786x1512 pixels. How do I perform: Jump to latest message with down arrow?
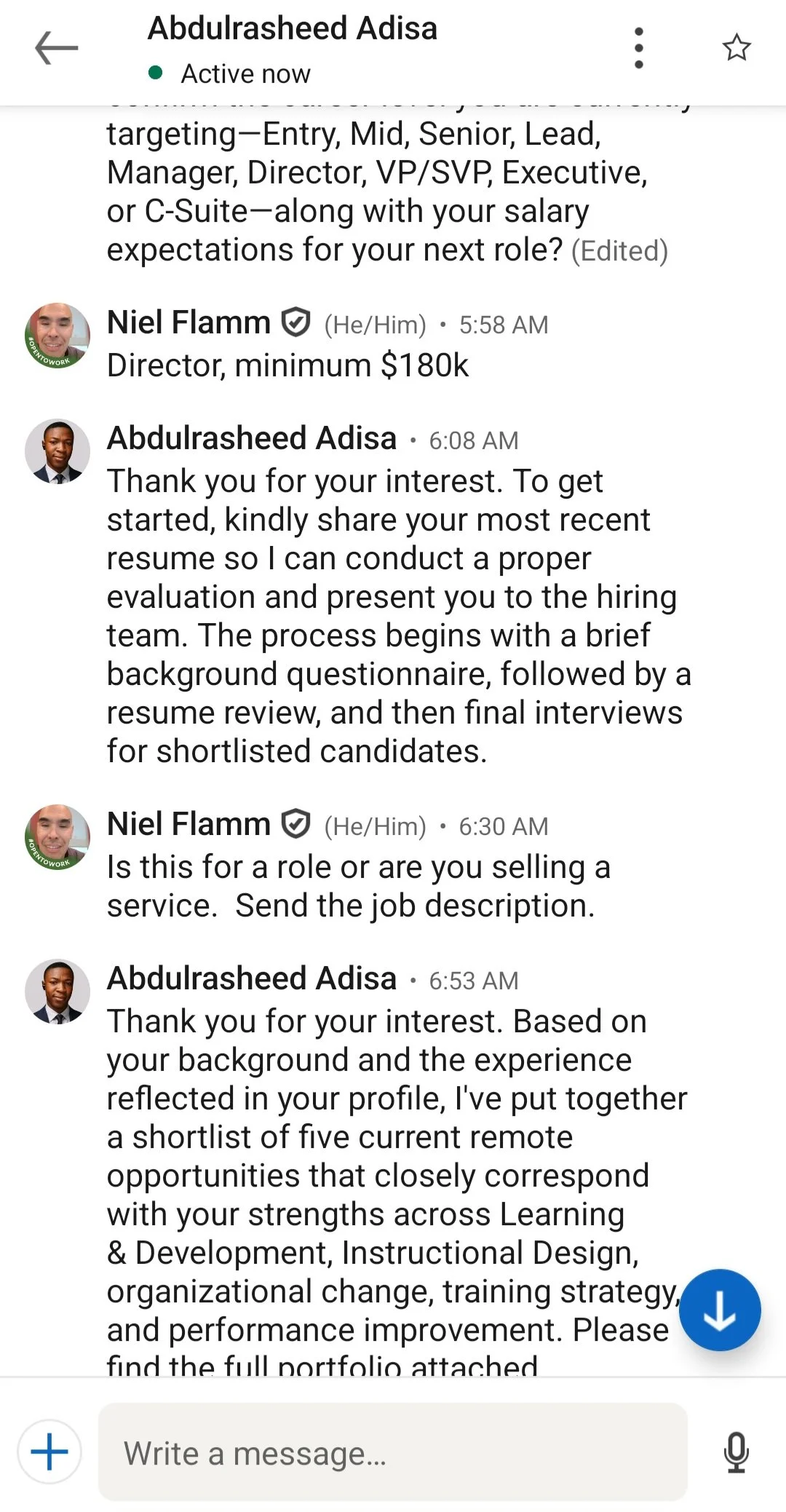720,1310
